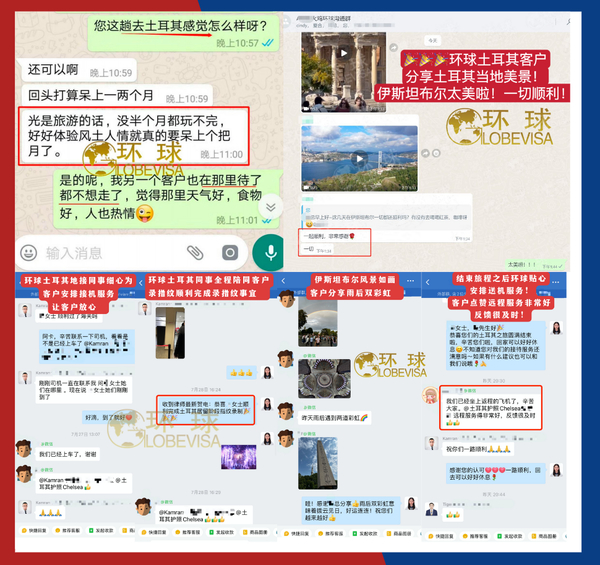Click 发起收款 in the airport-pickup chat toolbar
Screen dimensions: 600x565
[101, 531]
